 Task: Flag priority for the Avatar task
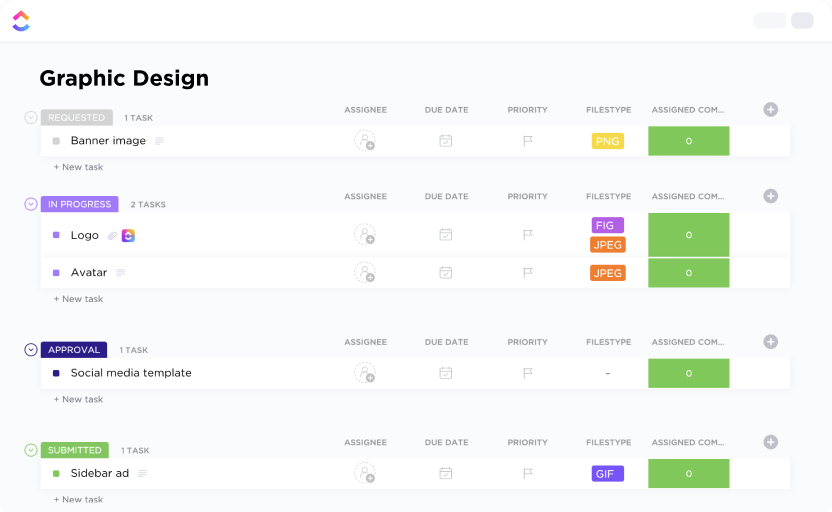pos(527,273)
